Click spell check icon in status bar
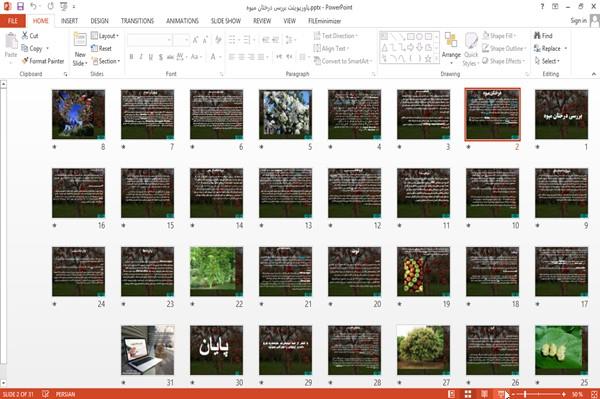This screenshot has height=399, width=600. pyautogui.click(x=46, y=394)
